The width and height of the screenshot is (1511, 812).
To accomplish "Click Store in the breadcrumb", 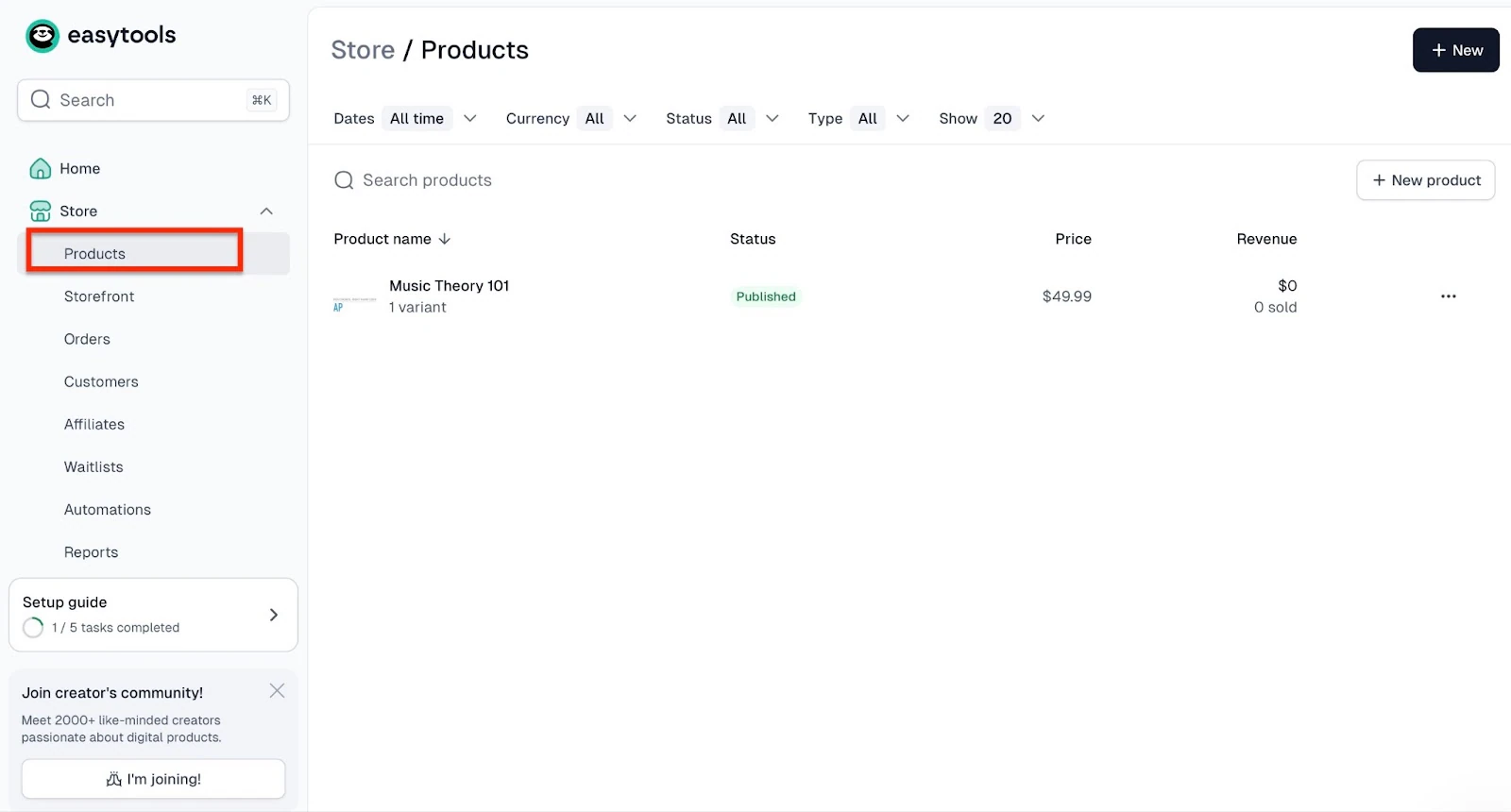I will click(363, 50).
